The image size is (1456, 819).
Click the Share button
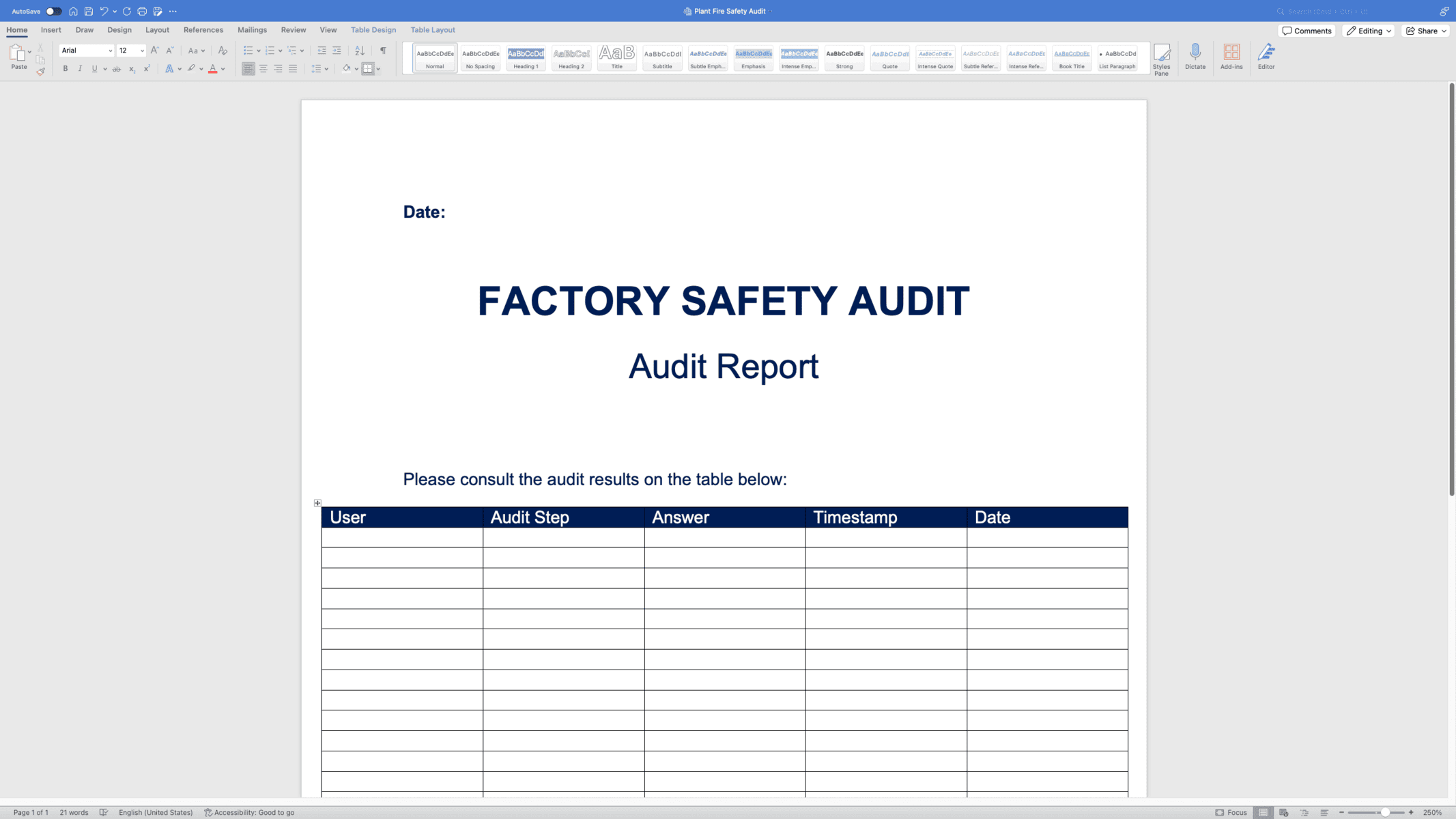point(1425,30)
